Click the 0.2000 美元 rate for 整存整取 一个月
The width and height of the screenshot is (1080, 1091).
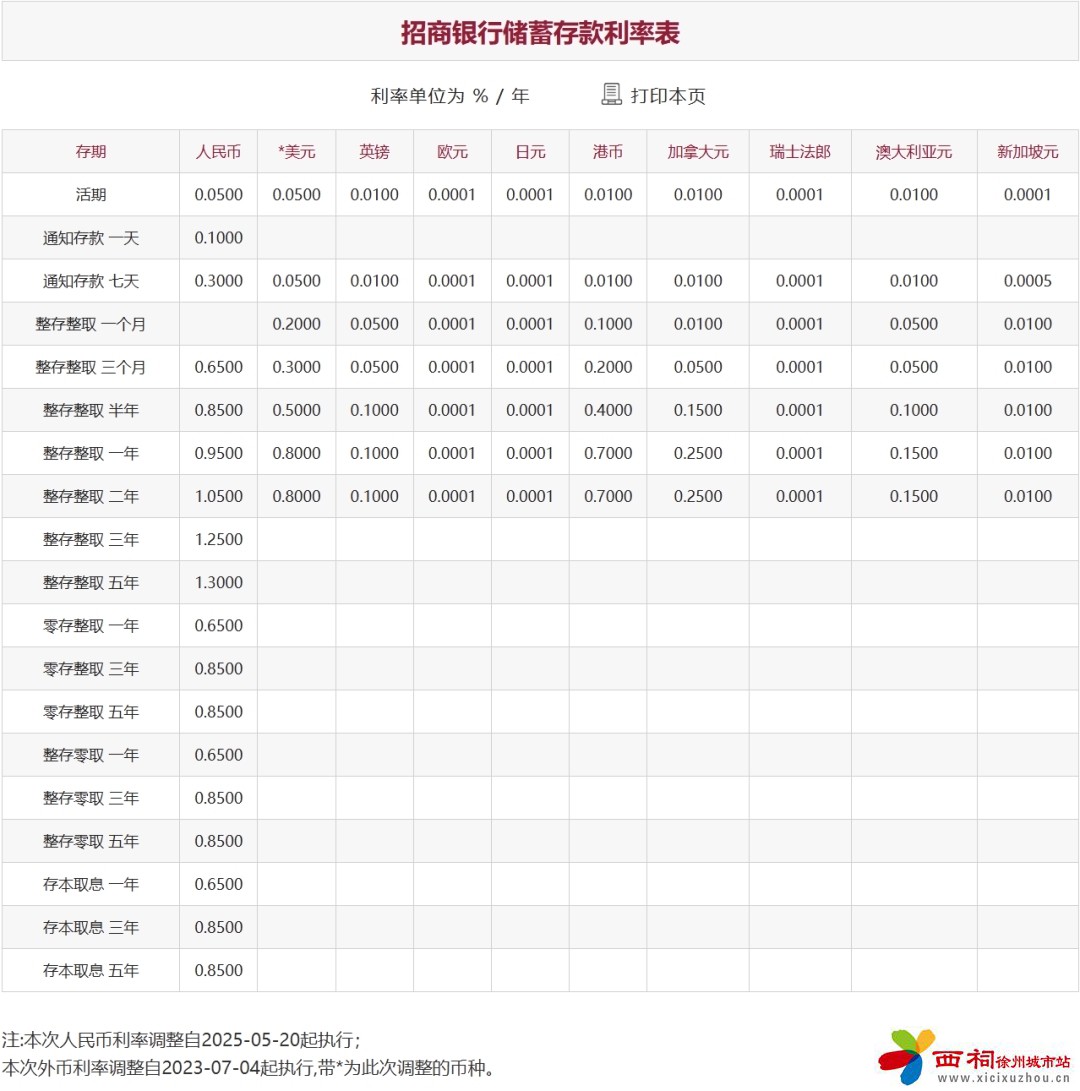(296, 324)
